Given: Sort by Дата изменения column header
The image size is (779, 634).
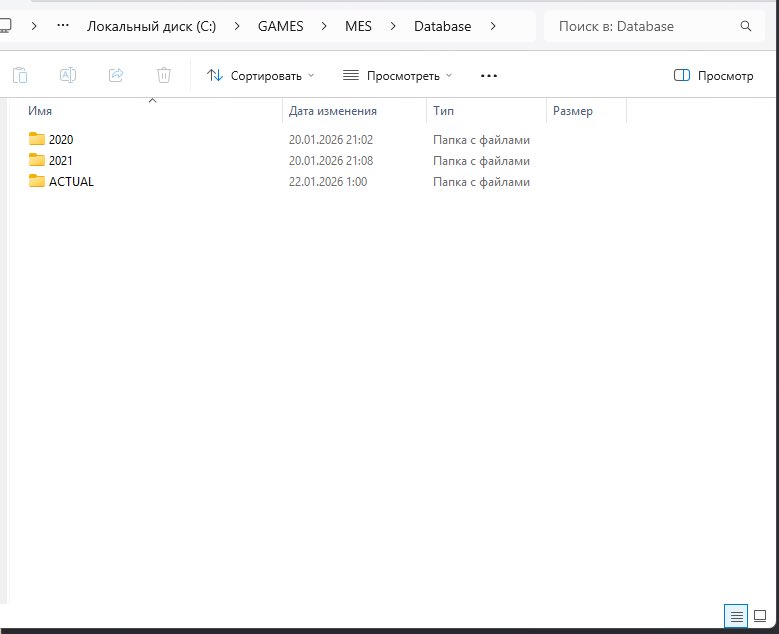Looking at the screenshot, I should pyautogui.click(x=332, y=111).
